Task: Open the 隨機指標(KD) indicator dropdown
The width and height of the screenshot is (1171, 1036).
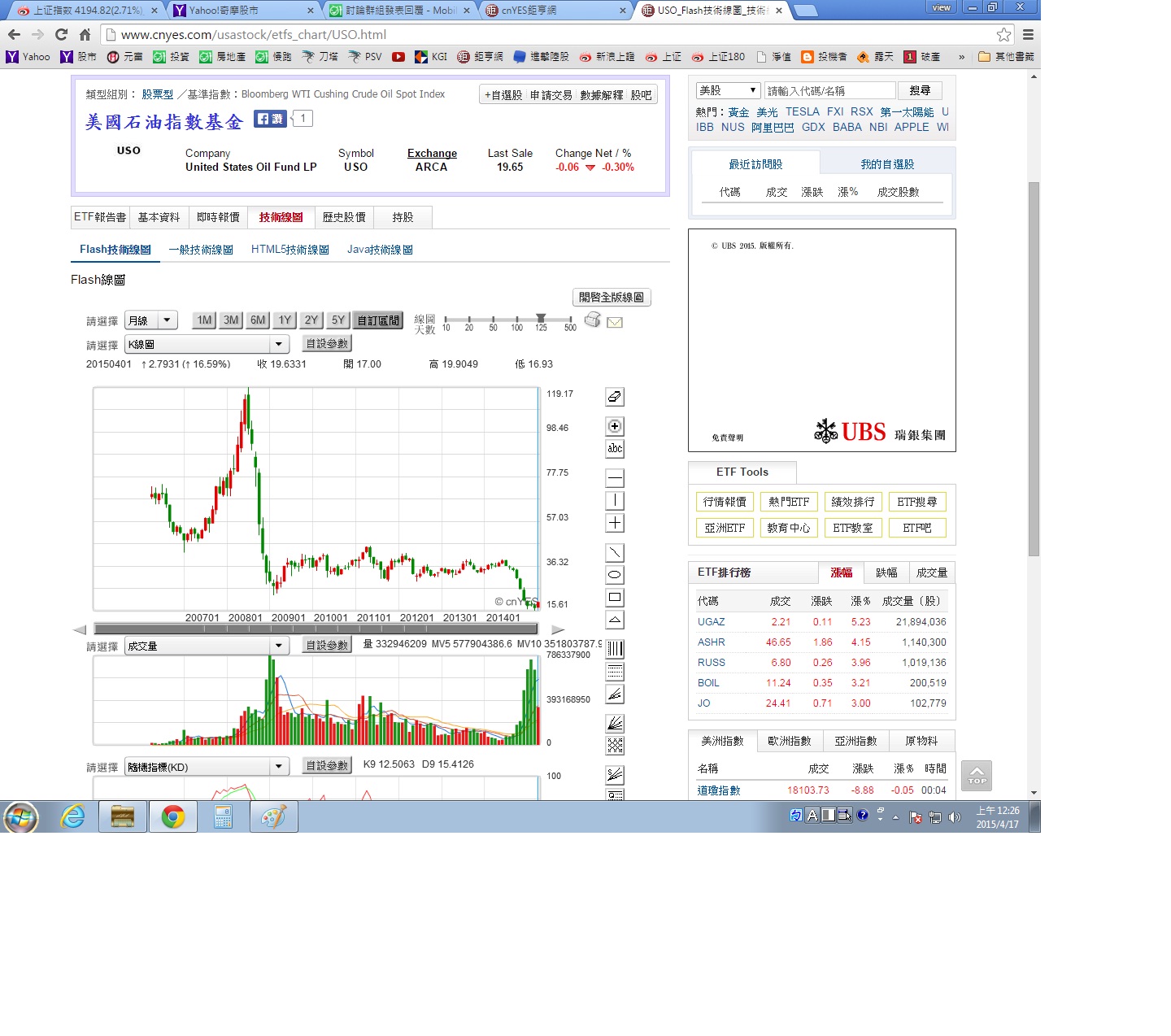Action: [207, 767]
